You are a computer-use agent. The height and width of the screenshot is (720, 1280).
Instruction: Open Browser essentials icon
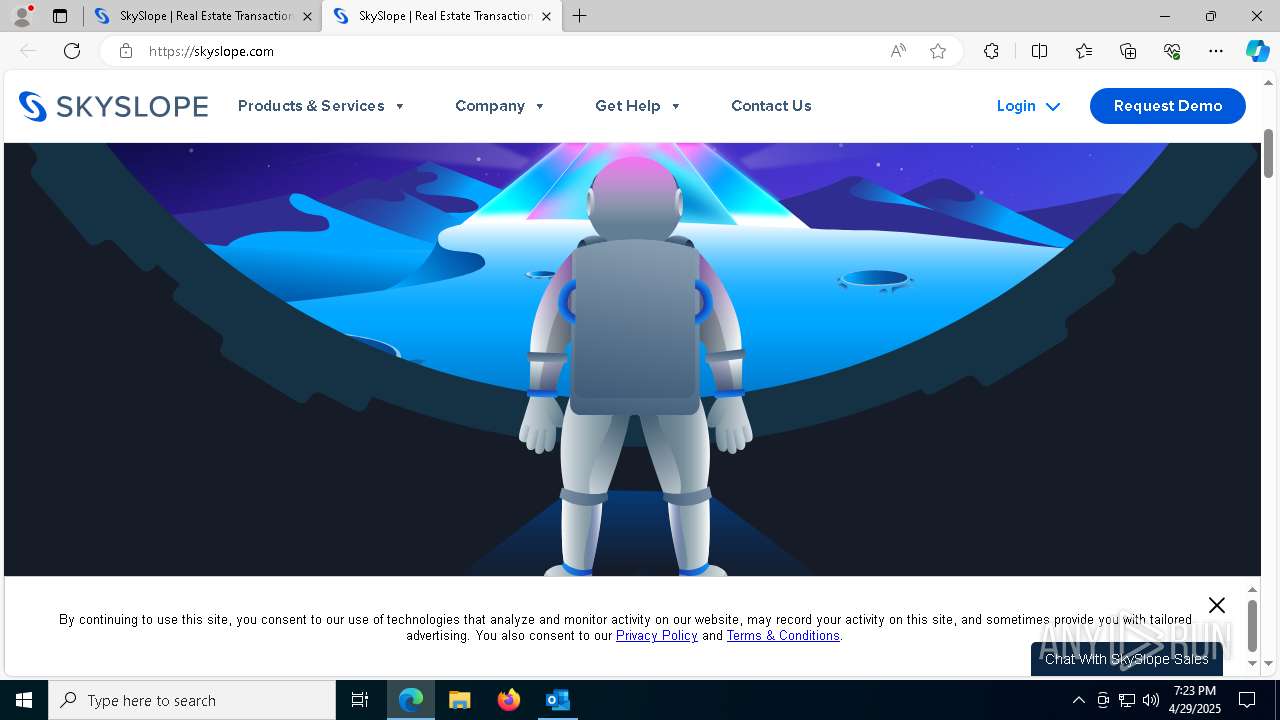point(1172,51)
